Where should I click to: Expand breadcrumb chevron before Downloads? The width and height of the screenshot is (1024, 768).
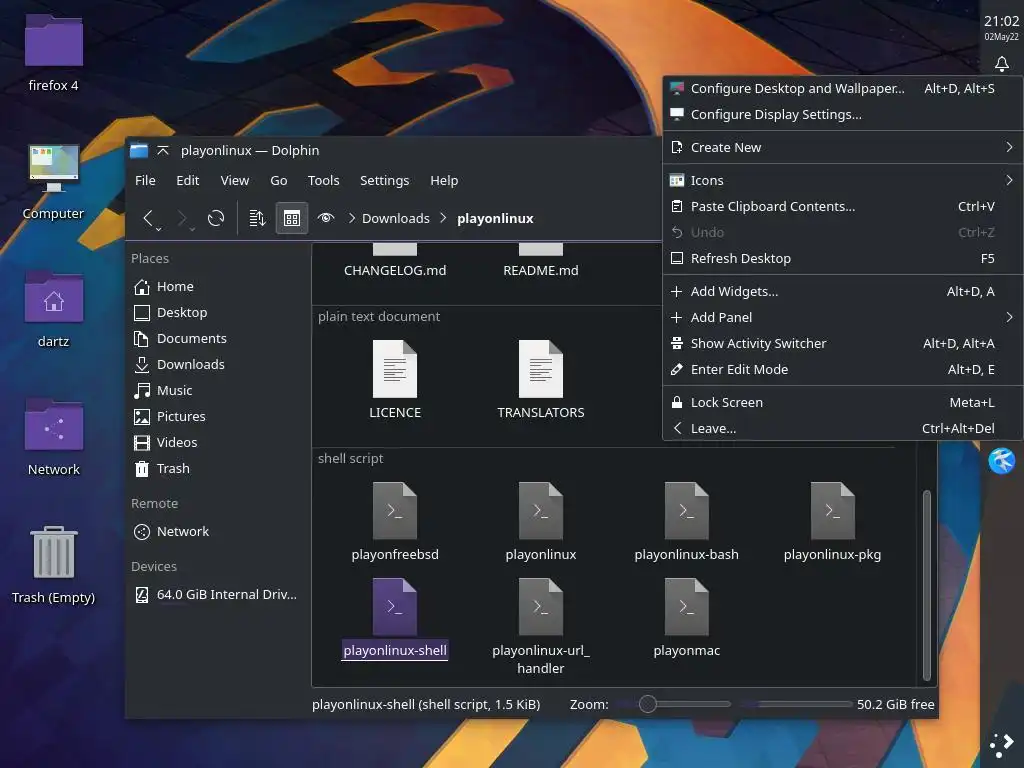pyautogui.click(x=351, y=218)
